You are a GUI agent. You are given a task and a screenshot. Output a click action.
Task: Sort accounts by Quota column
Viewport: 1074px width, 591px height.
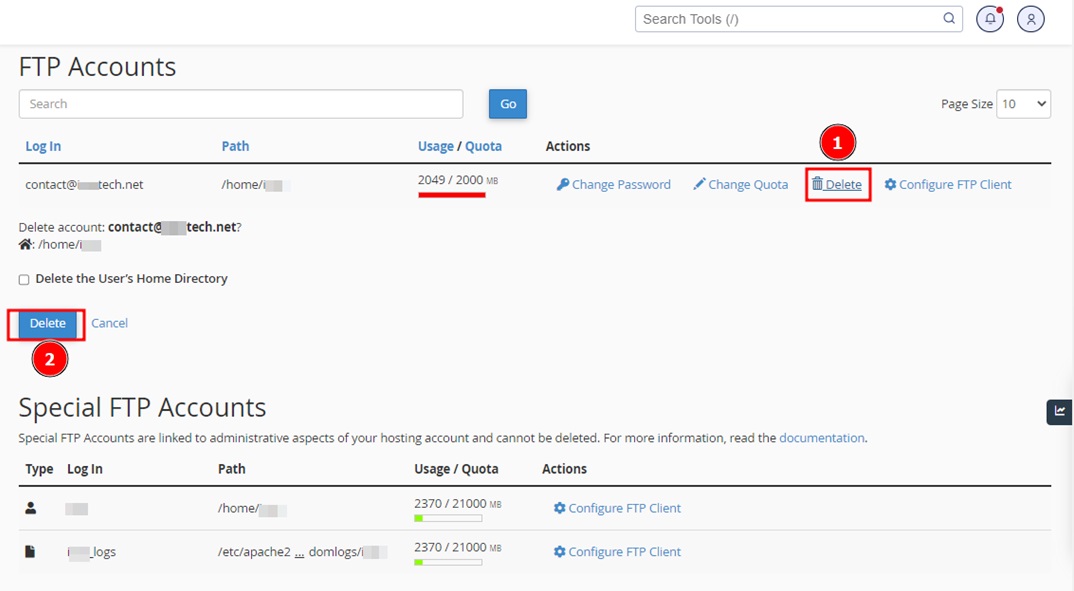484,146
